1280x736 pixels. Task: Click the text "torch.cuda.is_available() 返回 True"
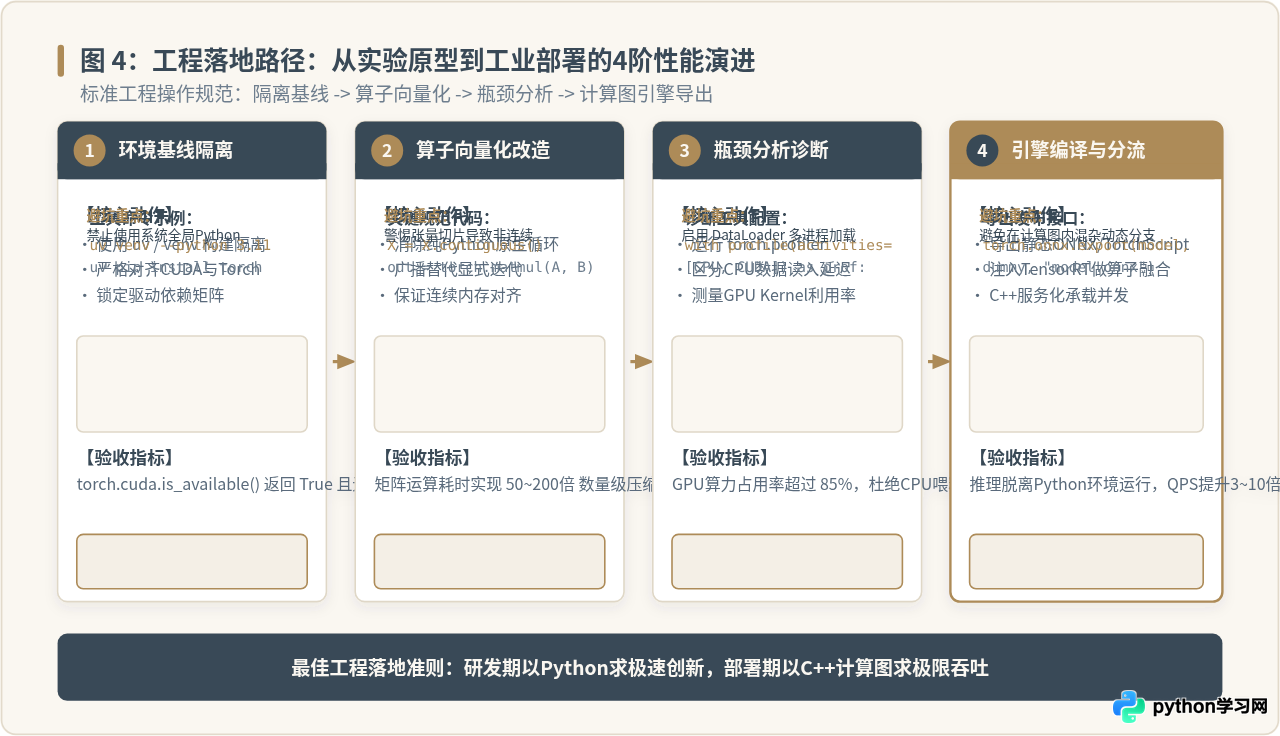[206, 485]
